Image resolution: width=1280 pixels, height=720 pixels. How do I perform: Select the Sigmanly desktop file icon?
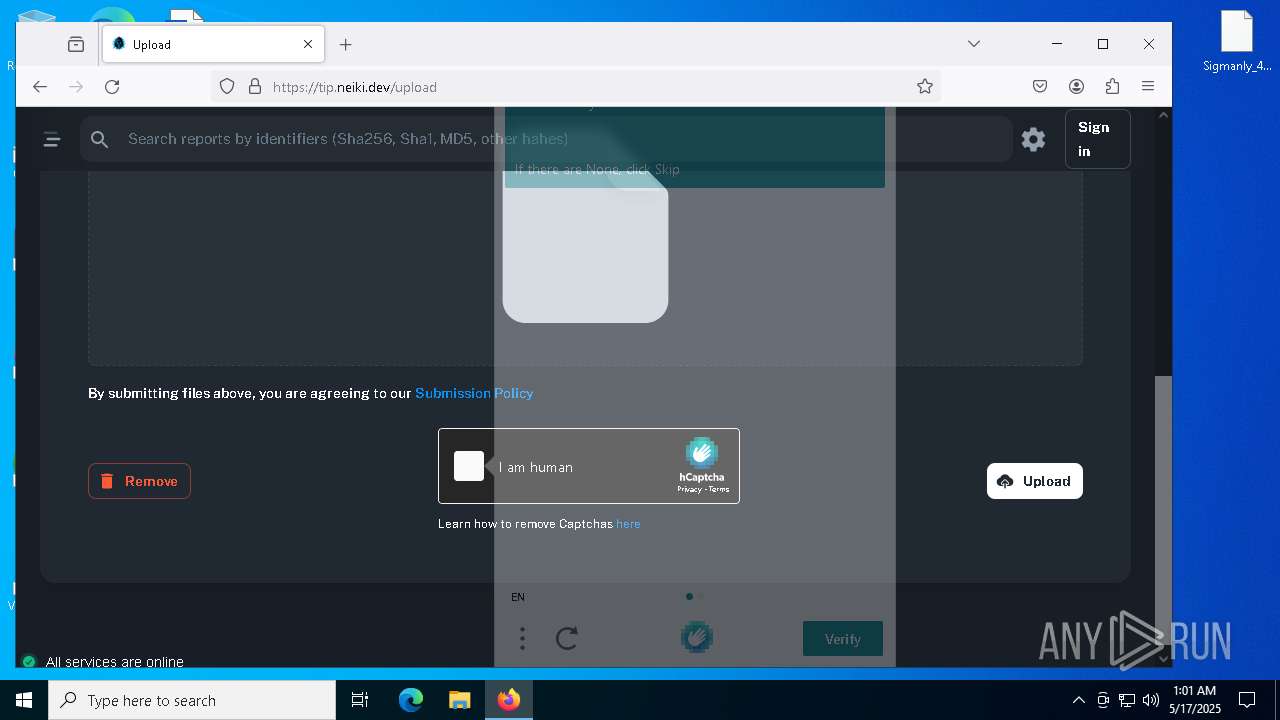click(x=1237, y=42)
